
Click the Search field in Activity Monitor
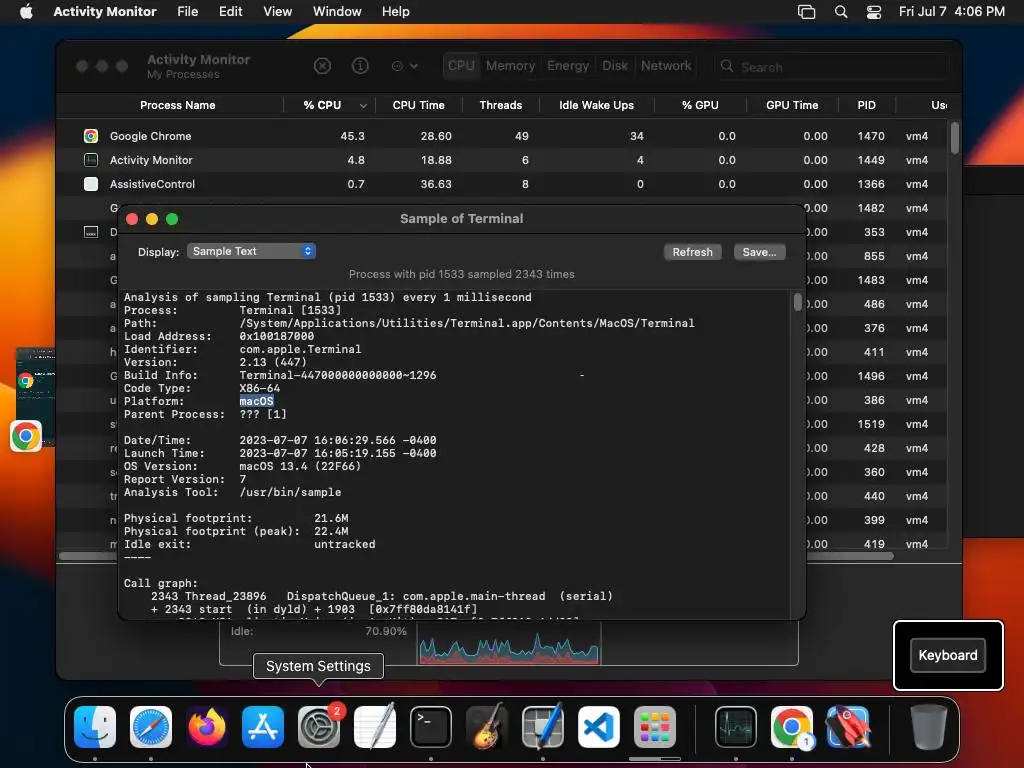tap(832, 67)
